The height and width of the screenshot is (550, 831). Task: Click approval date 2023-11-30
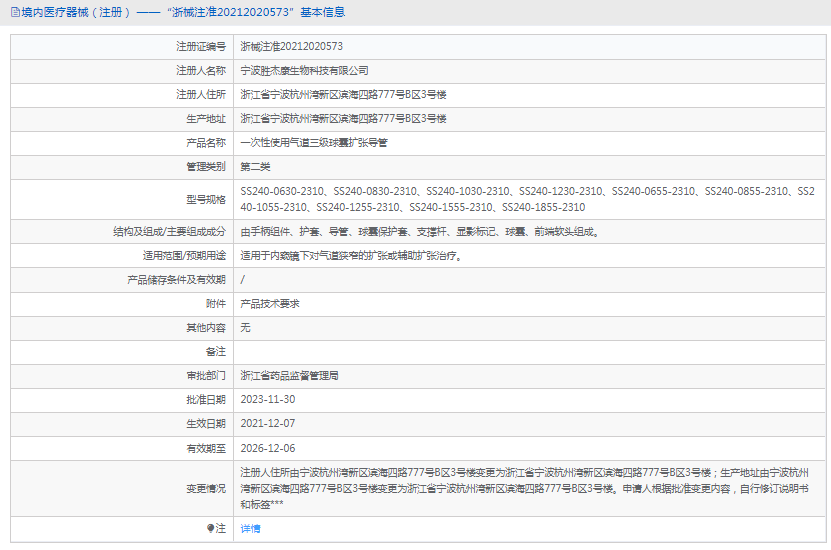point(268,400)
